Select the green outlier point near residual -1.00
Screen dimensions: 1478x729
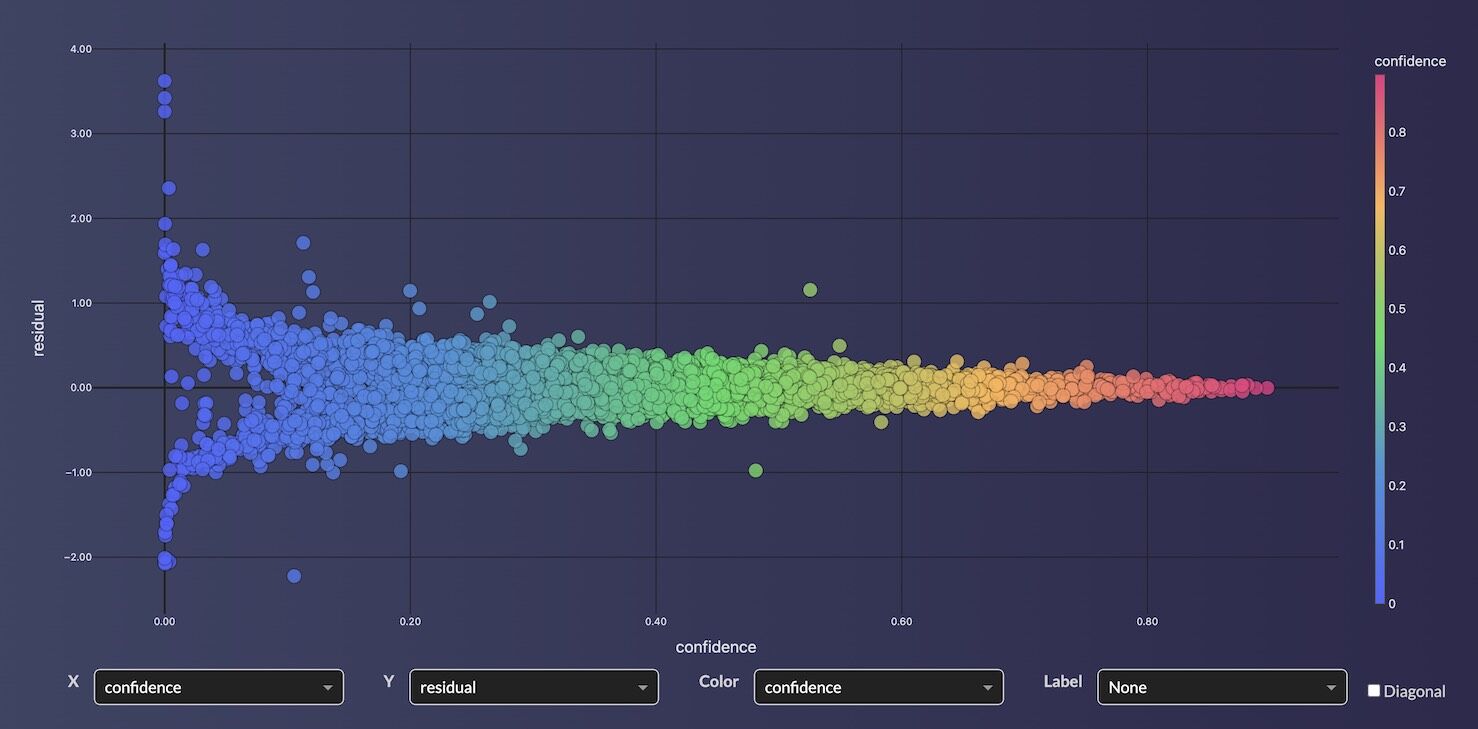pyautogui.click(x=755, y=470)
